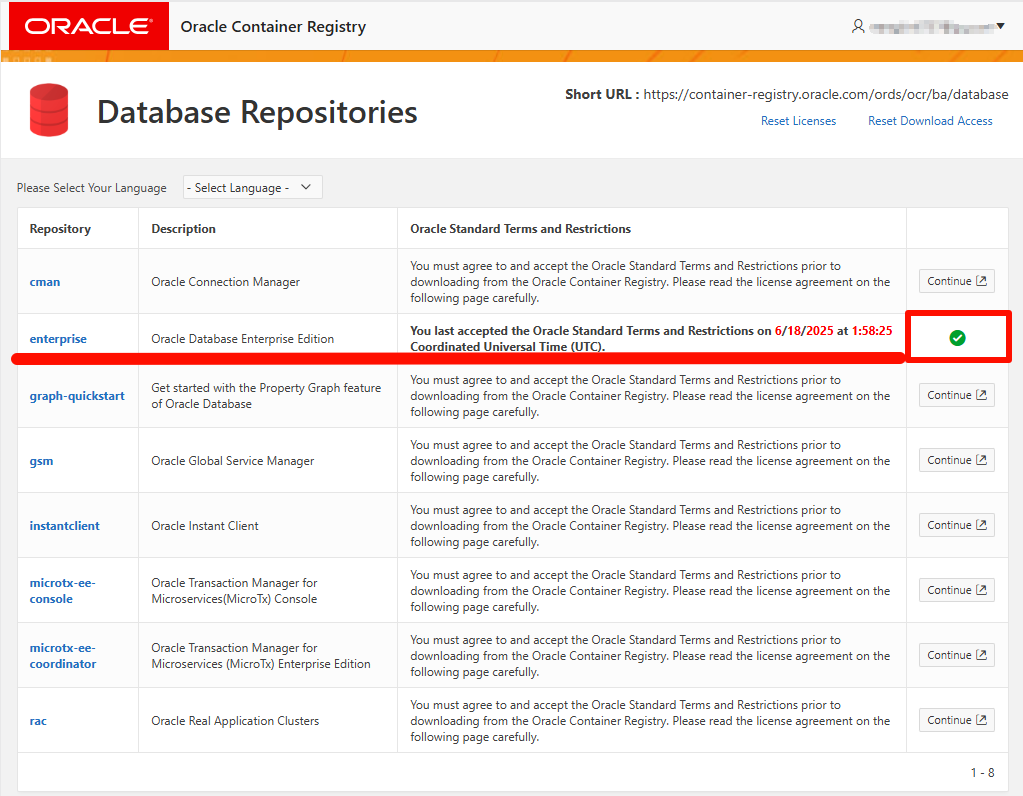Open the microtx-ee-coordinator repository link
The image size is (1023, 796).
tap(63, 656)
